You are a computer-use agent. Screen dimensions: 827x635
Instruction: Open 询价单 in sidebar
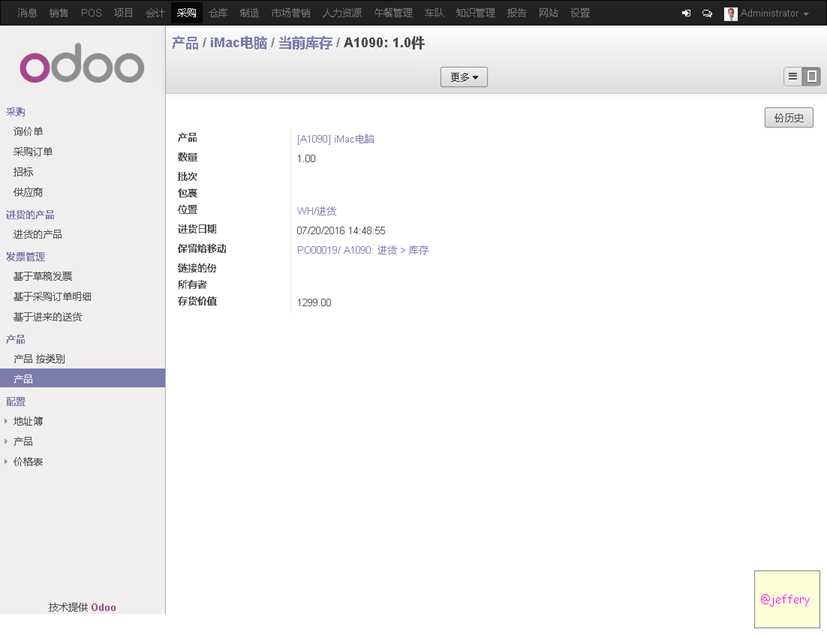click(x=28, y=131)
